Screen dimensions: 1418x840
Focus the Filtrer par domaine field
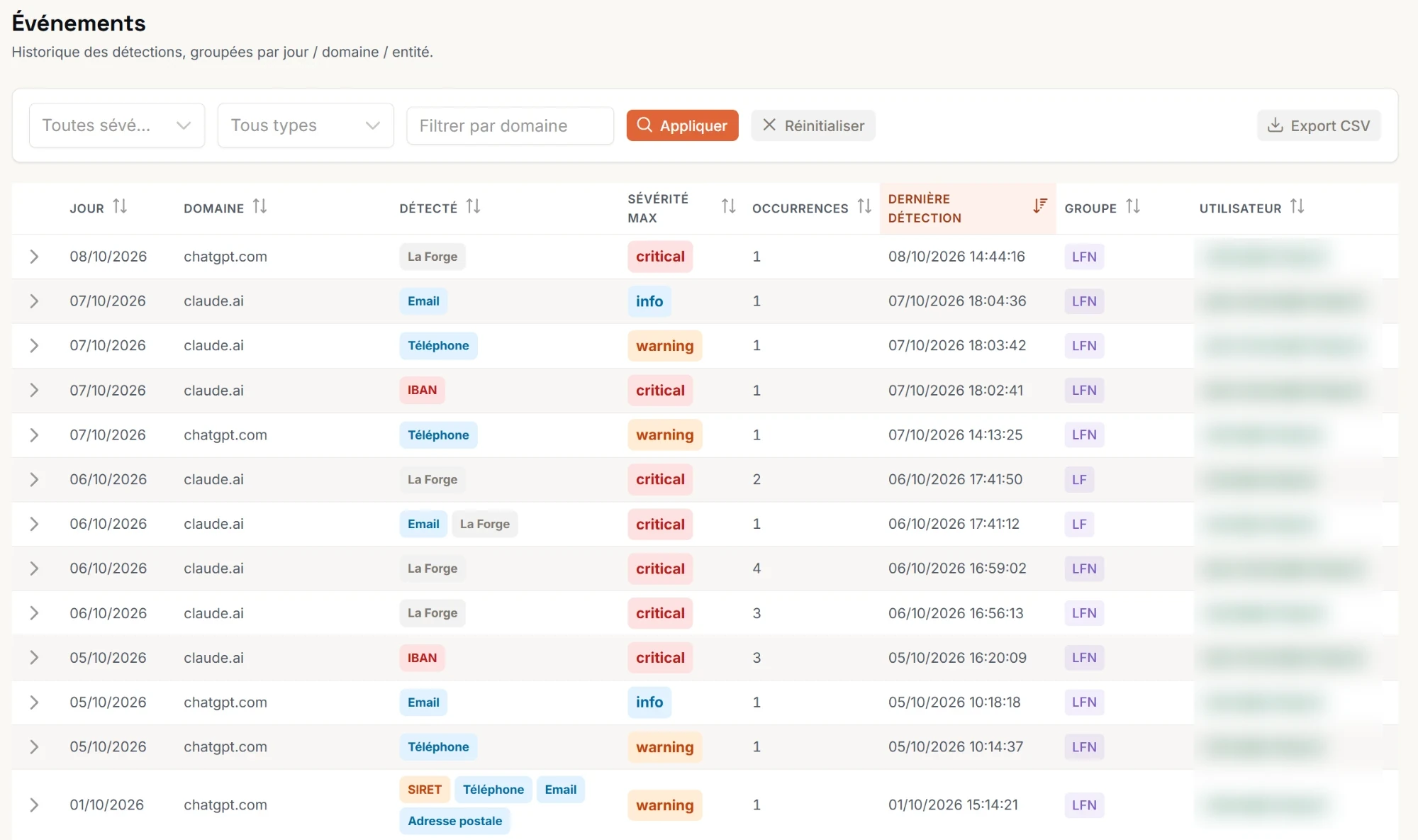(x=510, y=125)
